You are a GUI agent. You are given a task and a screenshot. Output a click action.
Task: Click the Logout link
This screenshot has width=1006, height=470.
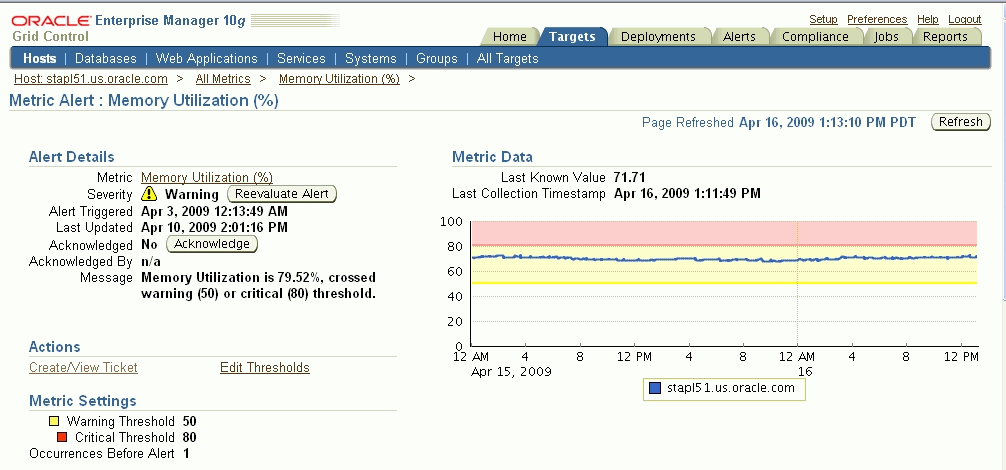965,19
